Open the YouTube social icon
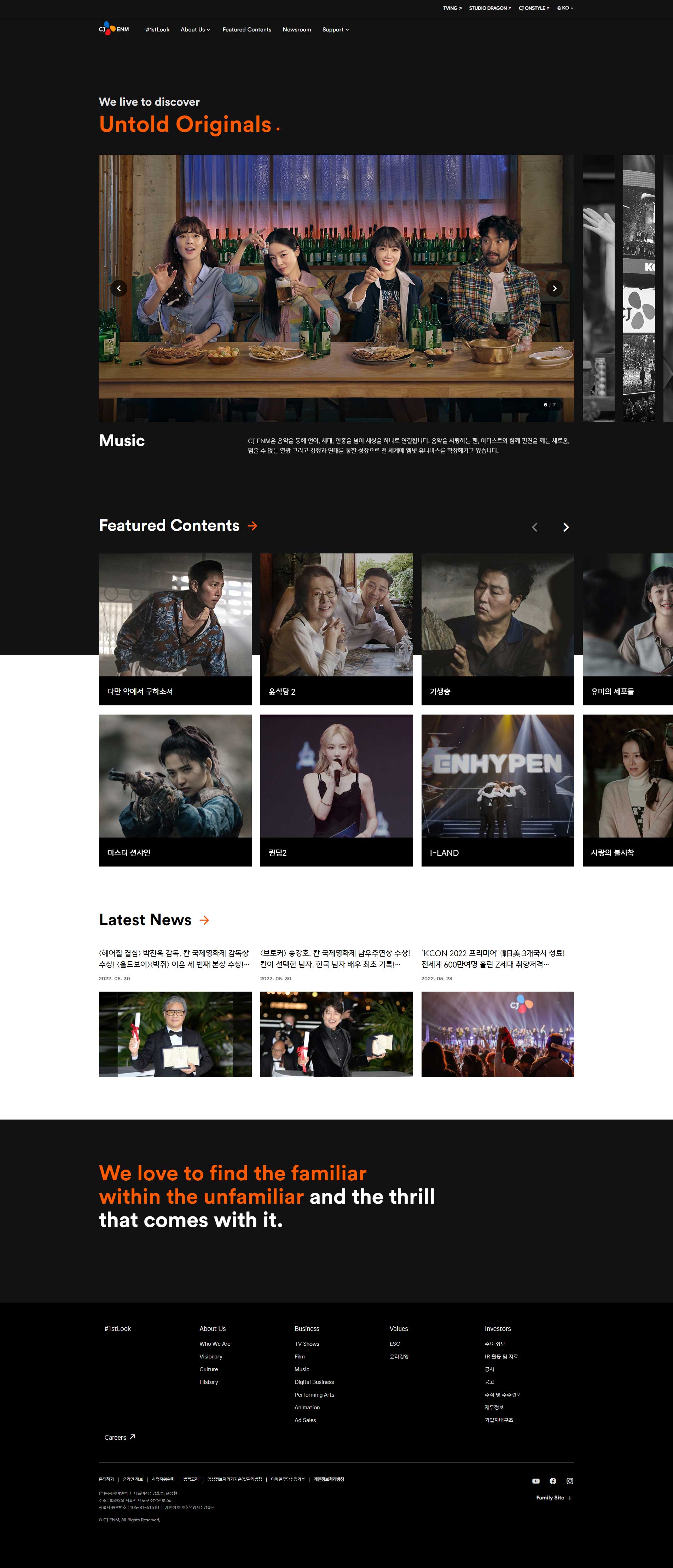Image resolution: width=673 pixels, height=1568 pixels. [x=535, y=1480]
